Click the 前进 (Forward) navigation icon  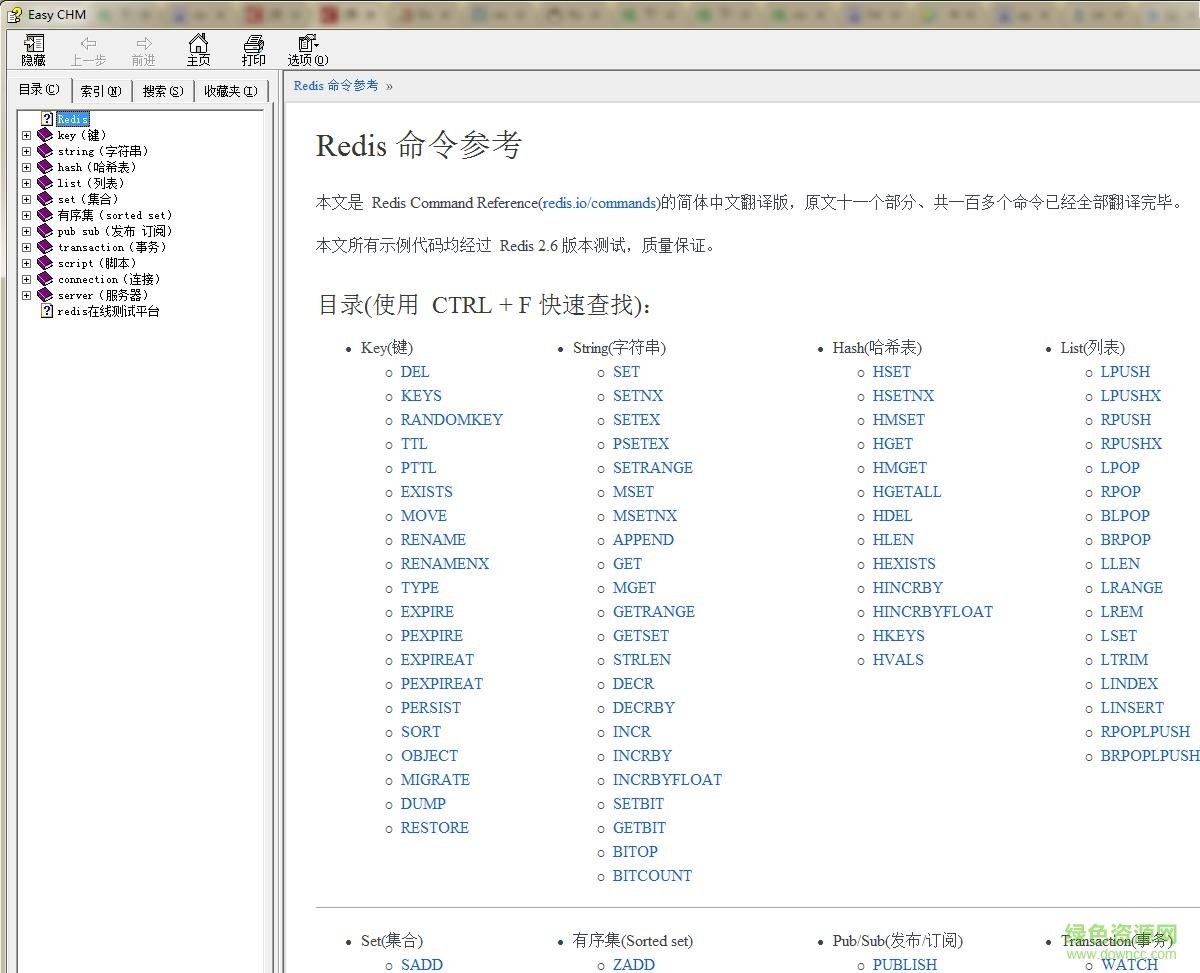coord(143,48)
